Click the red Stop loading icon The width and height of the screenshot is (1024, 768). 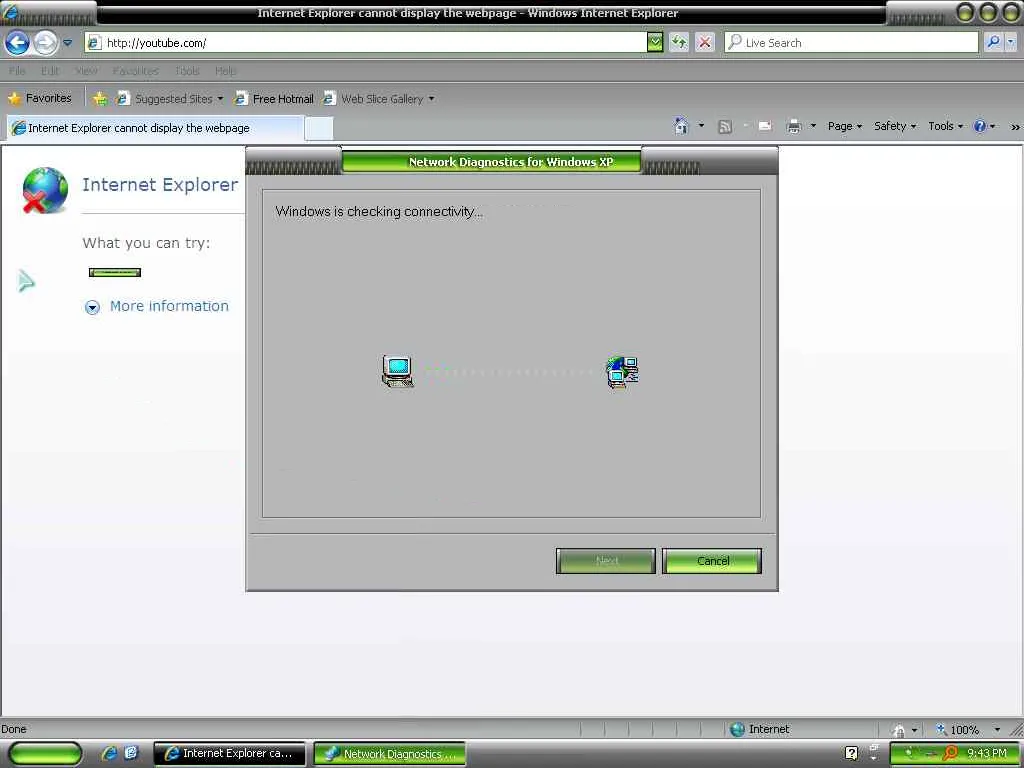coord(705,43)
